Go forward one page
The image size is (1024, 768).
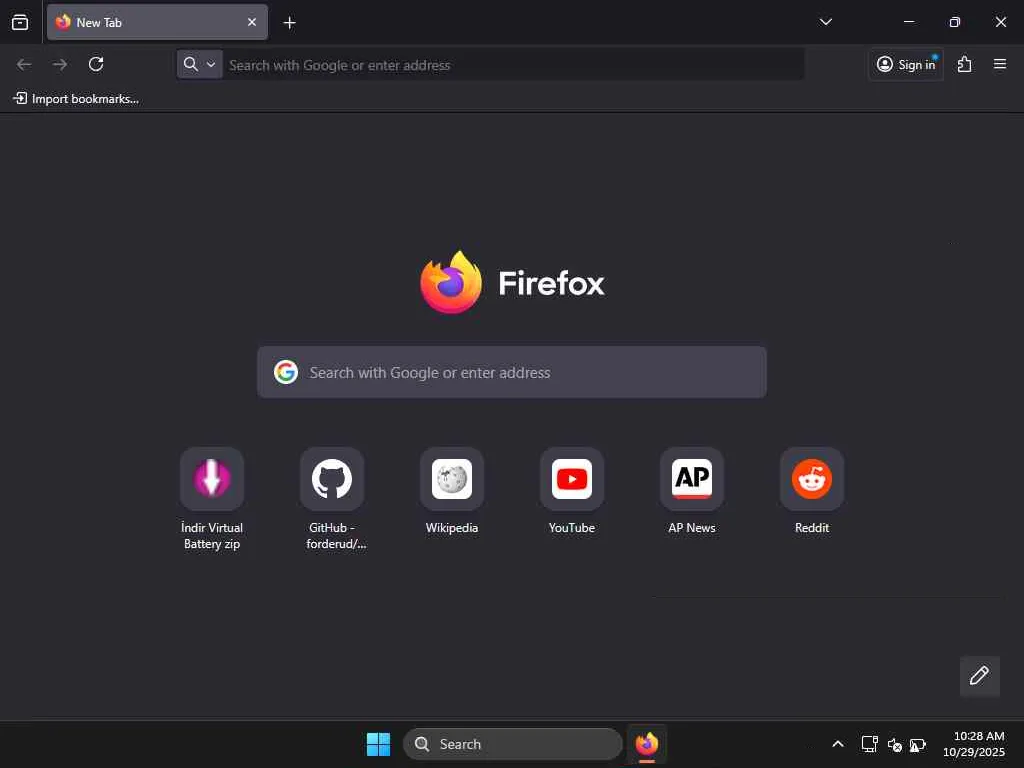(x=60, y=64)
